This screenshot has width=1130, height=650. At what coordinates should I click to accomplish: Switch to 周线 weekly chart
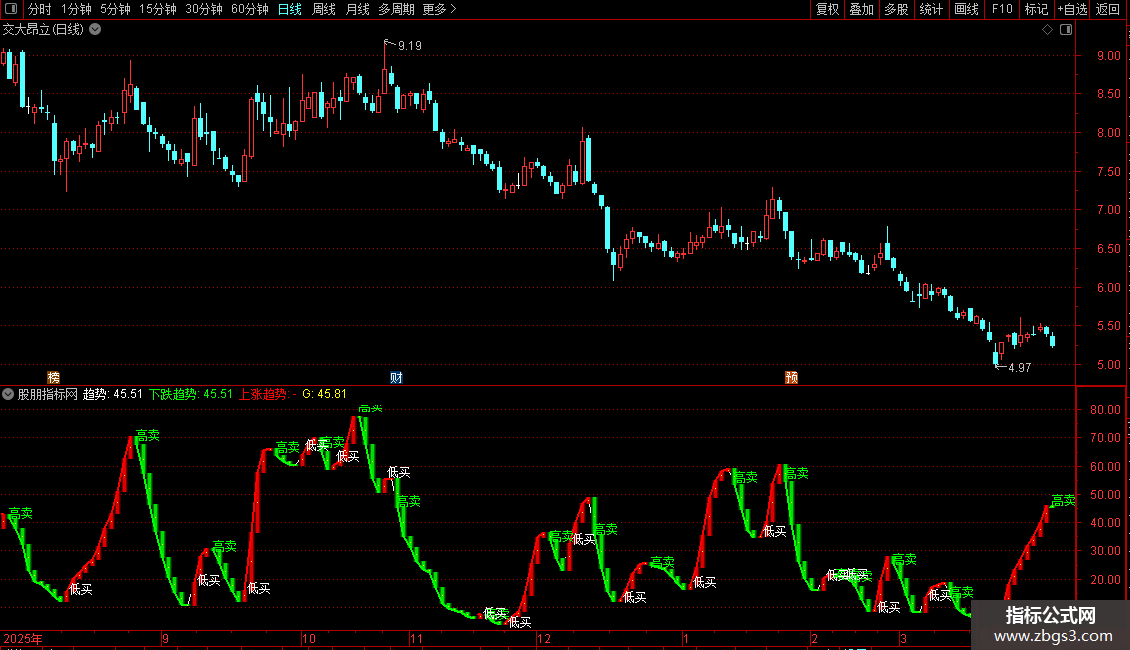[x=324, y=9]
